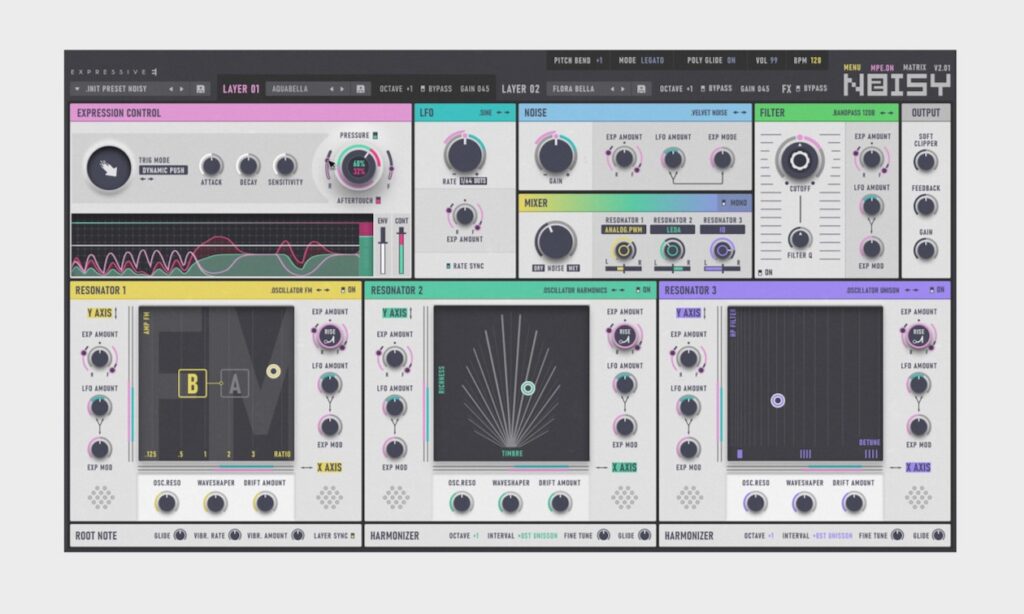Click the Resonator 1 Rise icon knob
1024x614 pixels.
(x=330, y=336)
